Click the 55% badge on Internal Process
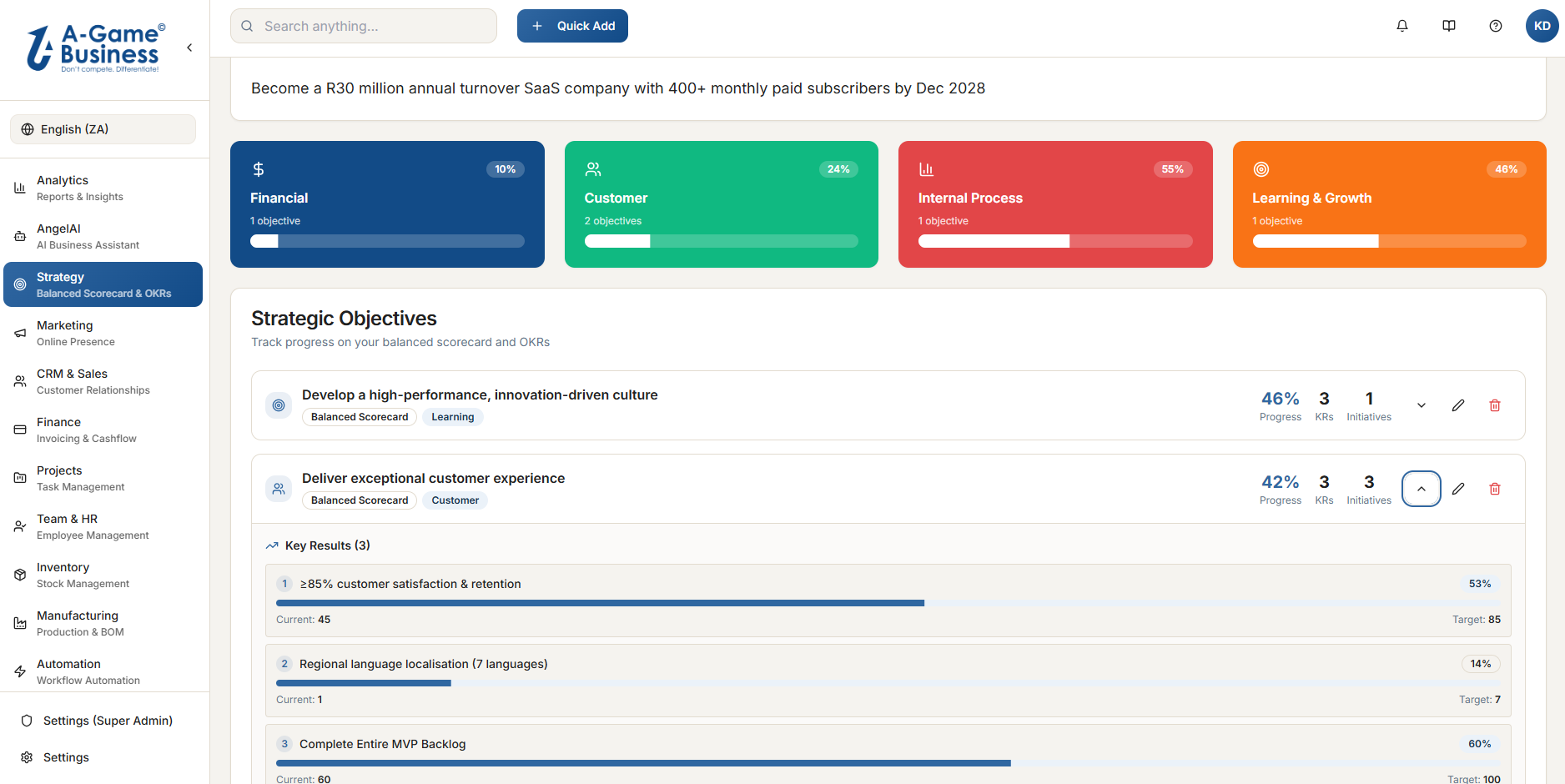Screen dimensions: 1565x784 coord(1173,169)
